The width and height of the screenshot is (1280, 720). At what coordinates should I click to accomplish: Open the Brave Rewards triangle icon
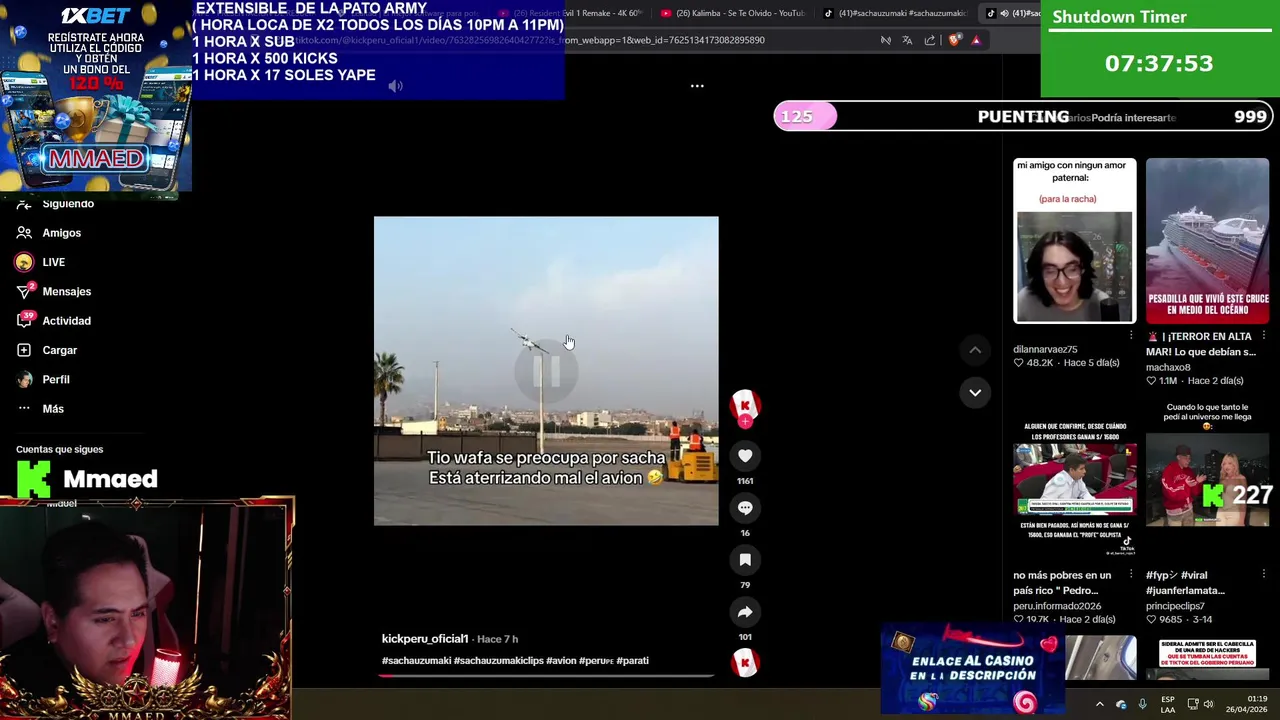pyautogui.click(x=976, y=40)
